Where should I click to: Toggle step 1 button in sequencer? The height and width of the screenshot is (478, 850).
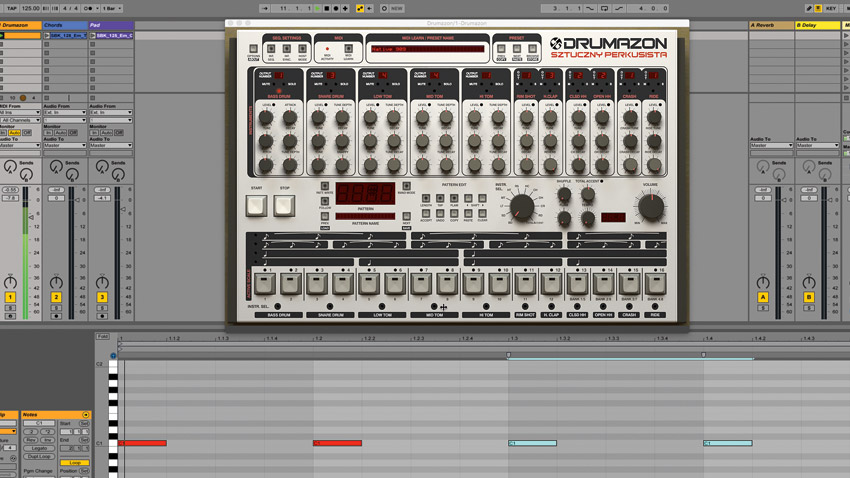pos(265,285)
